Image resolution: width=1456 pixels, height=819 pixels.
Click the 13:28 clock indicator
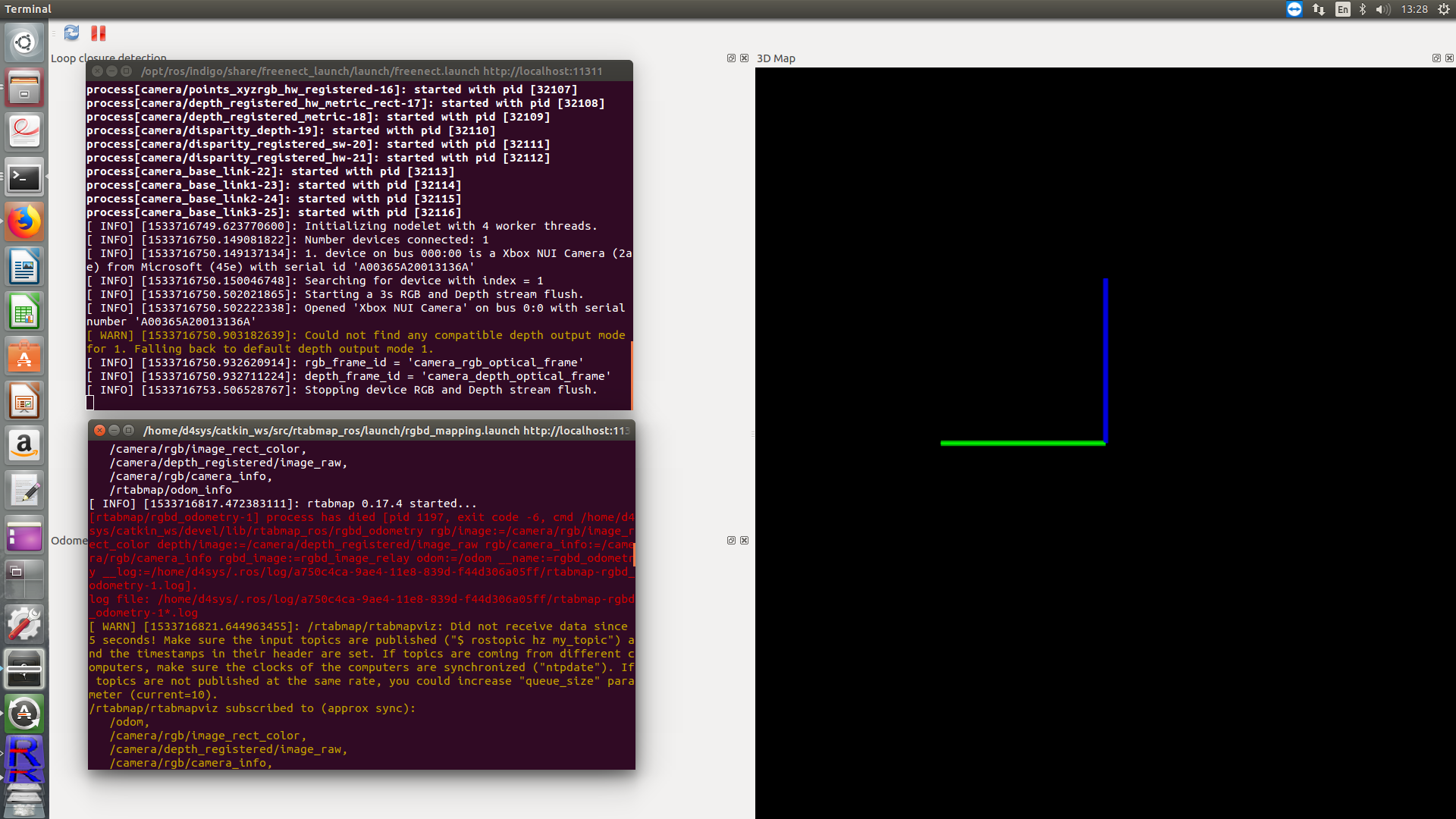tap(1414, 9)
